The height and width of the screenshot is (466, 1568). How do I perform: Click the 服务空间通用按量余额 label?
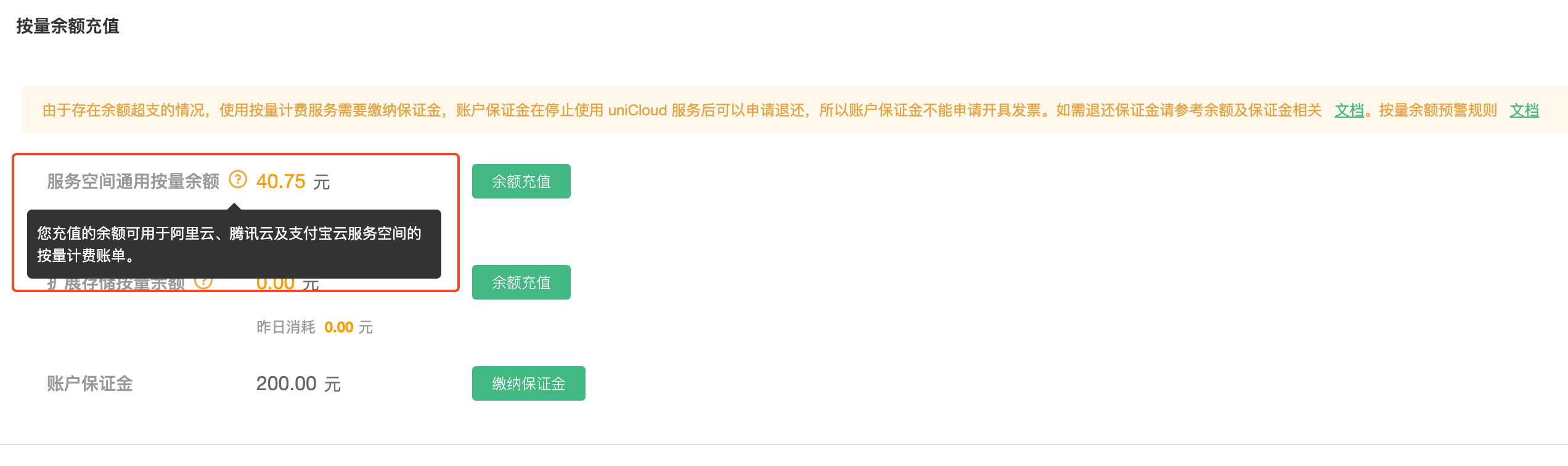pyautogui.click(x=133, y=181)
